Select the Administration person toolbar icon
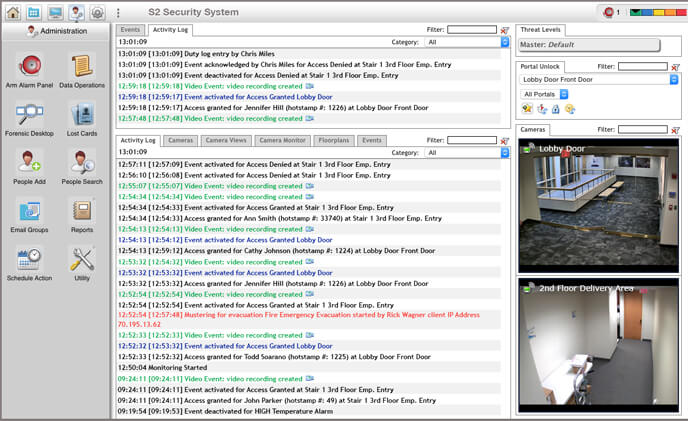 tap(76, 12)
